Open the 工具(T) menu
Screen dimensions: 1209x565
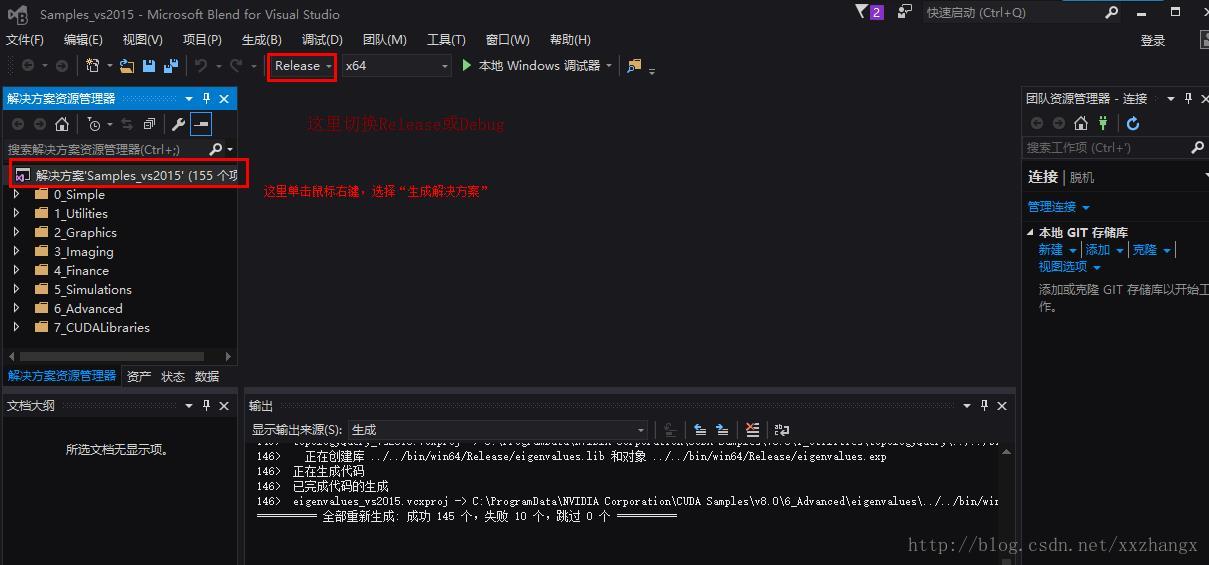(446, 40)
